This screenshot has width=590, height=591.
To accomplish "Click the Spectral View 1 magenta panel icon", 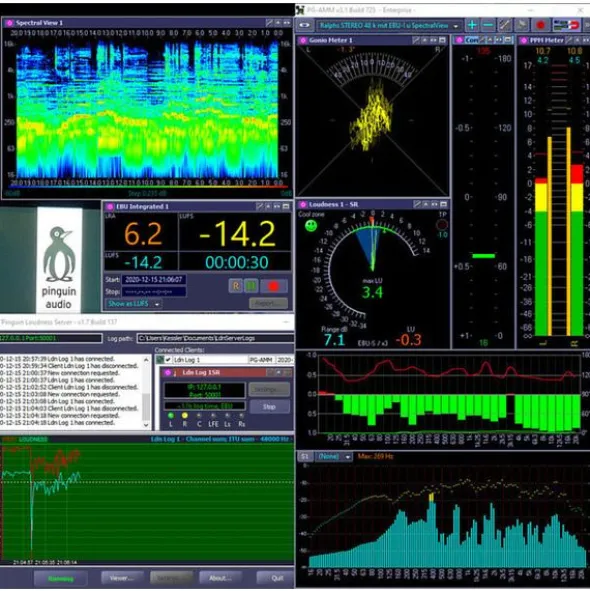I will coord(9,23).
